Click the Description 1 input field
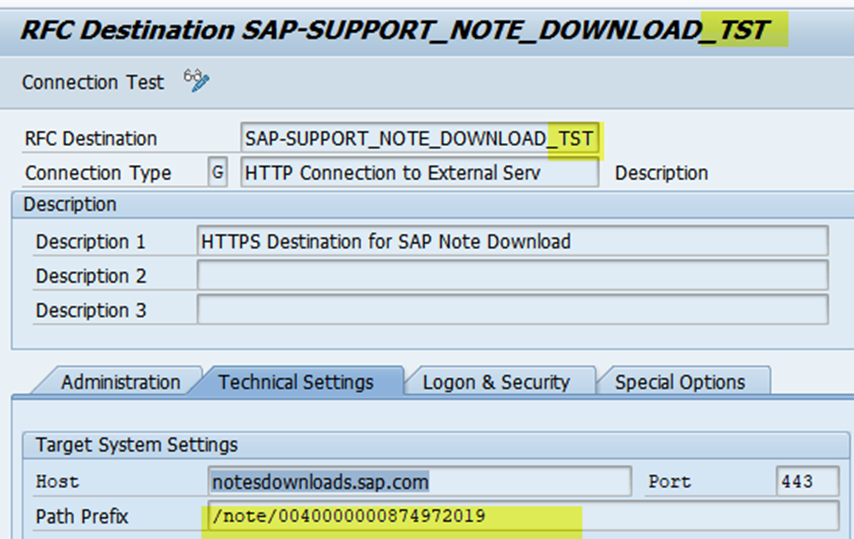The image size is (854, 539). click(x=513, y=241)
